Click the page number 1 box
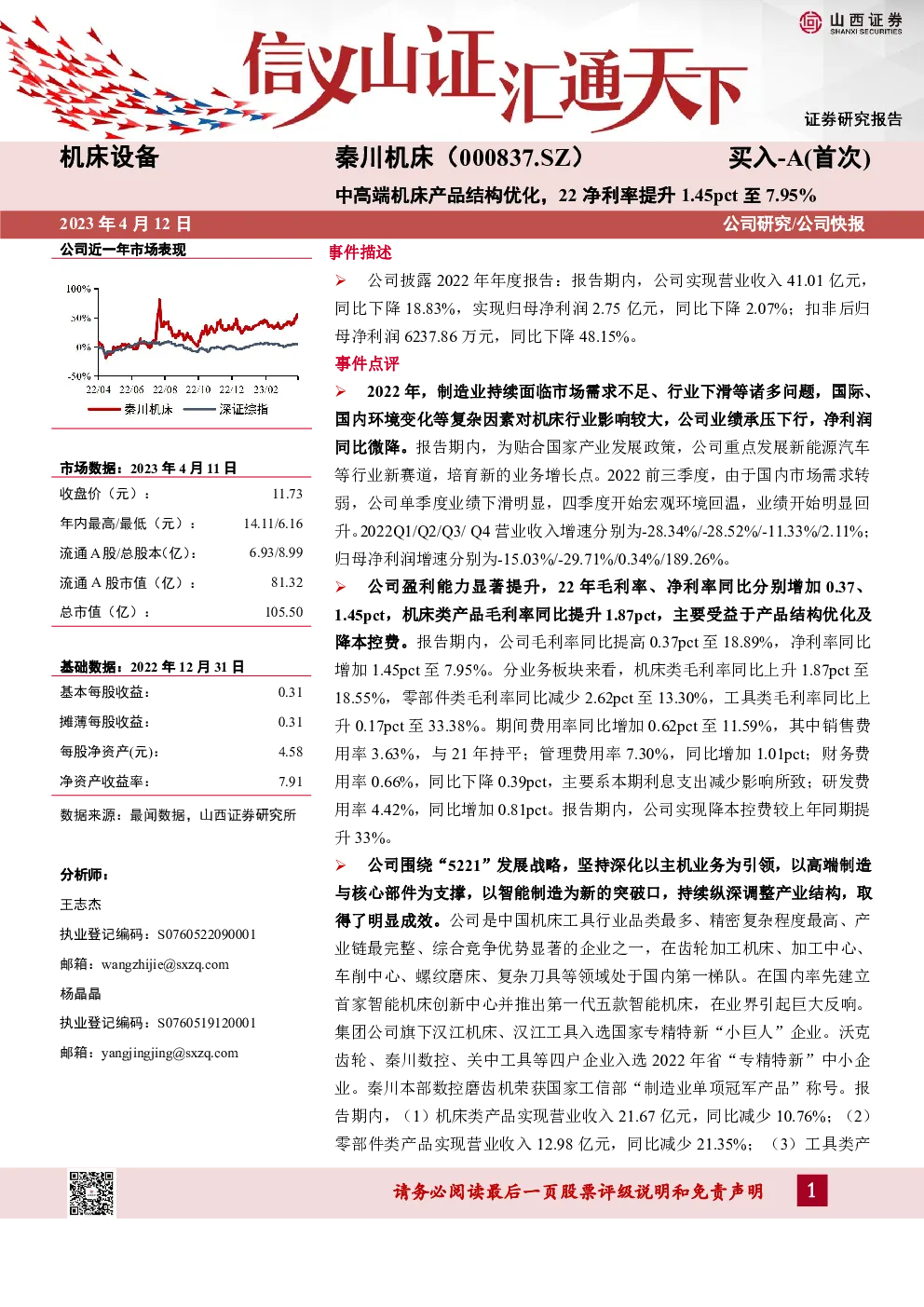 (x=810, y=1190)
